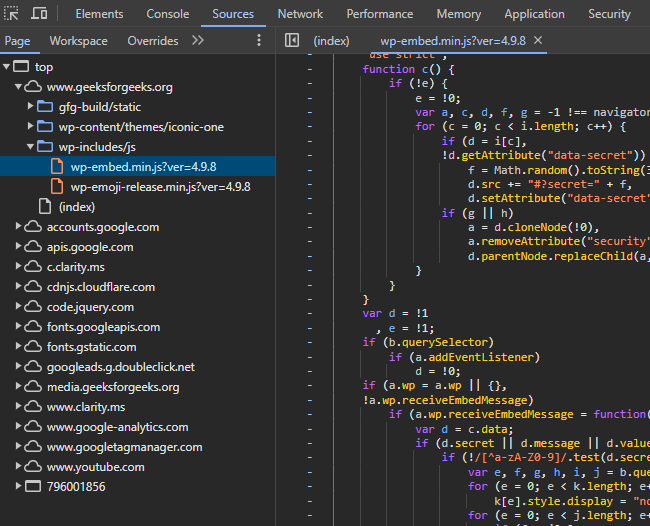
Task: Switch to the (index) editor tab
Action: 331,41
